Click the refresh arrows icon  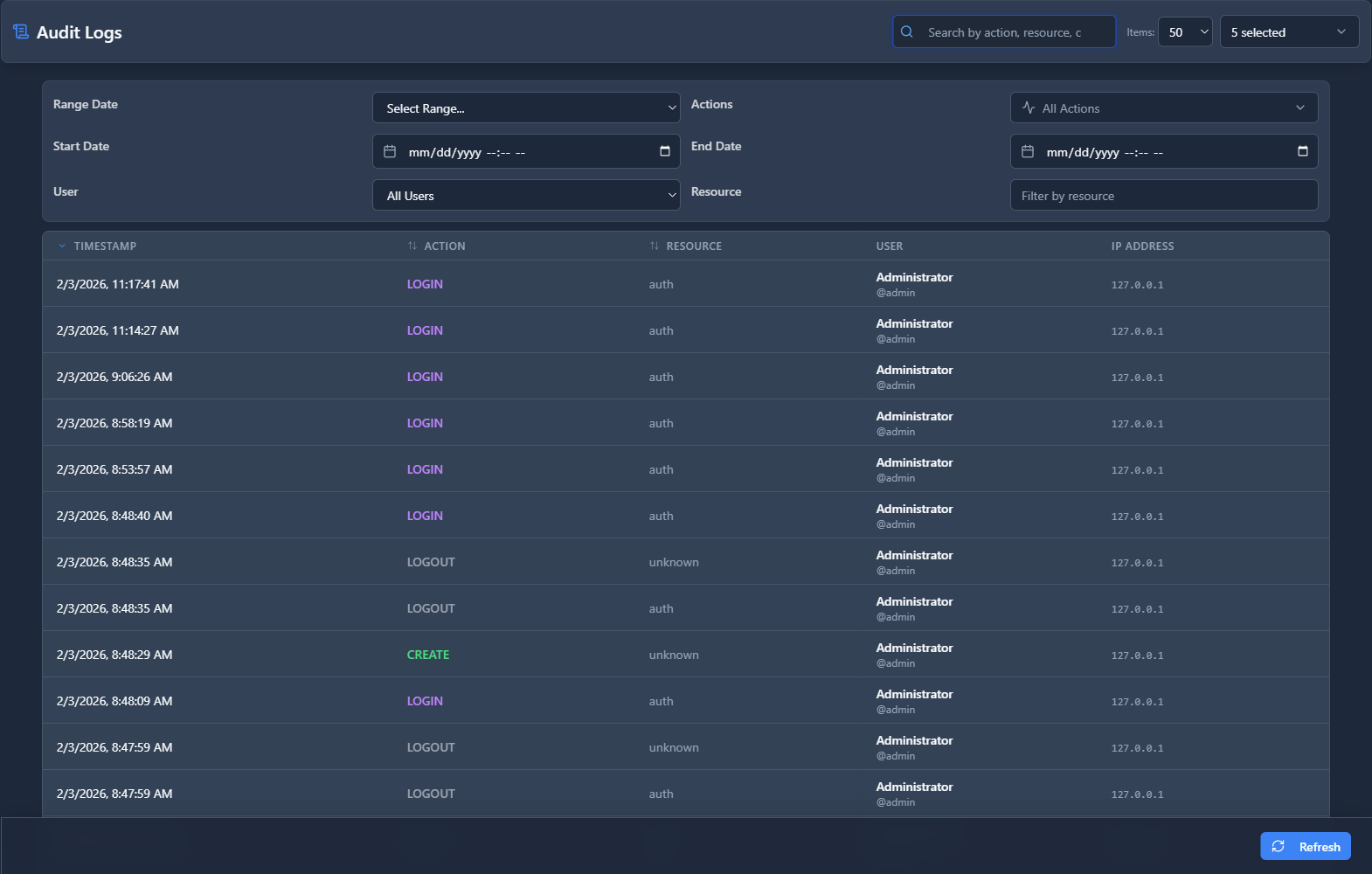(x=1278, y=846)
